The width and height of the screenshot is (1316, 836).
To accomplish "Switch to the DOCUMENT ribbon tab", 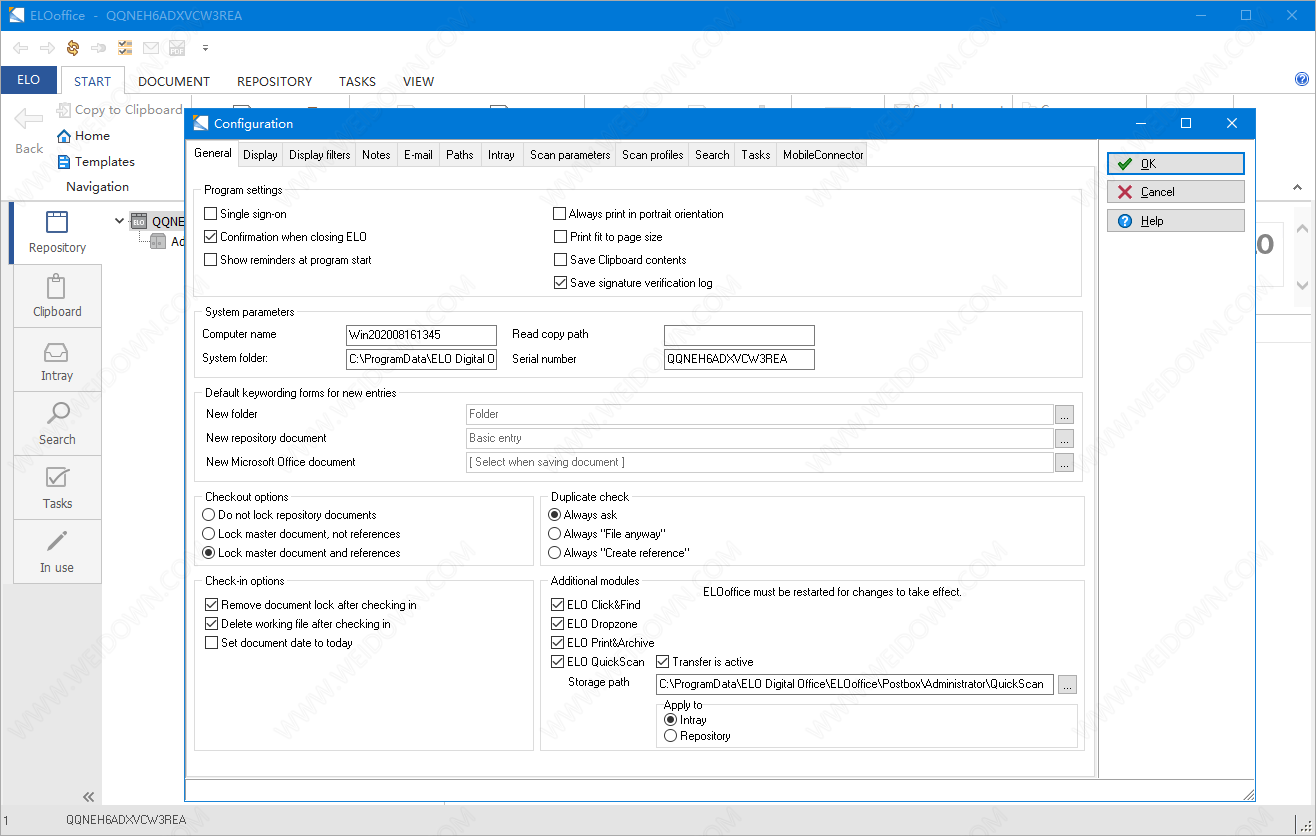I will pyautogui.click(x=174, y=82).
